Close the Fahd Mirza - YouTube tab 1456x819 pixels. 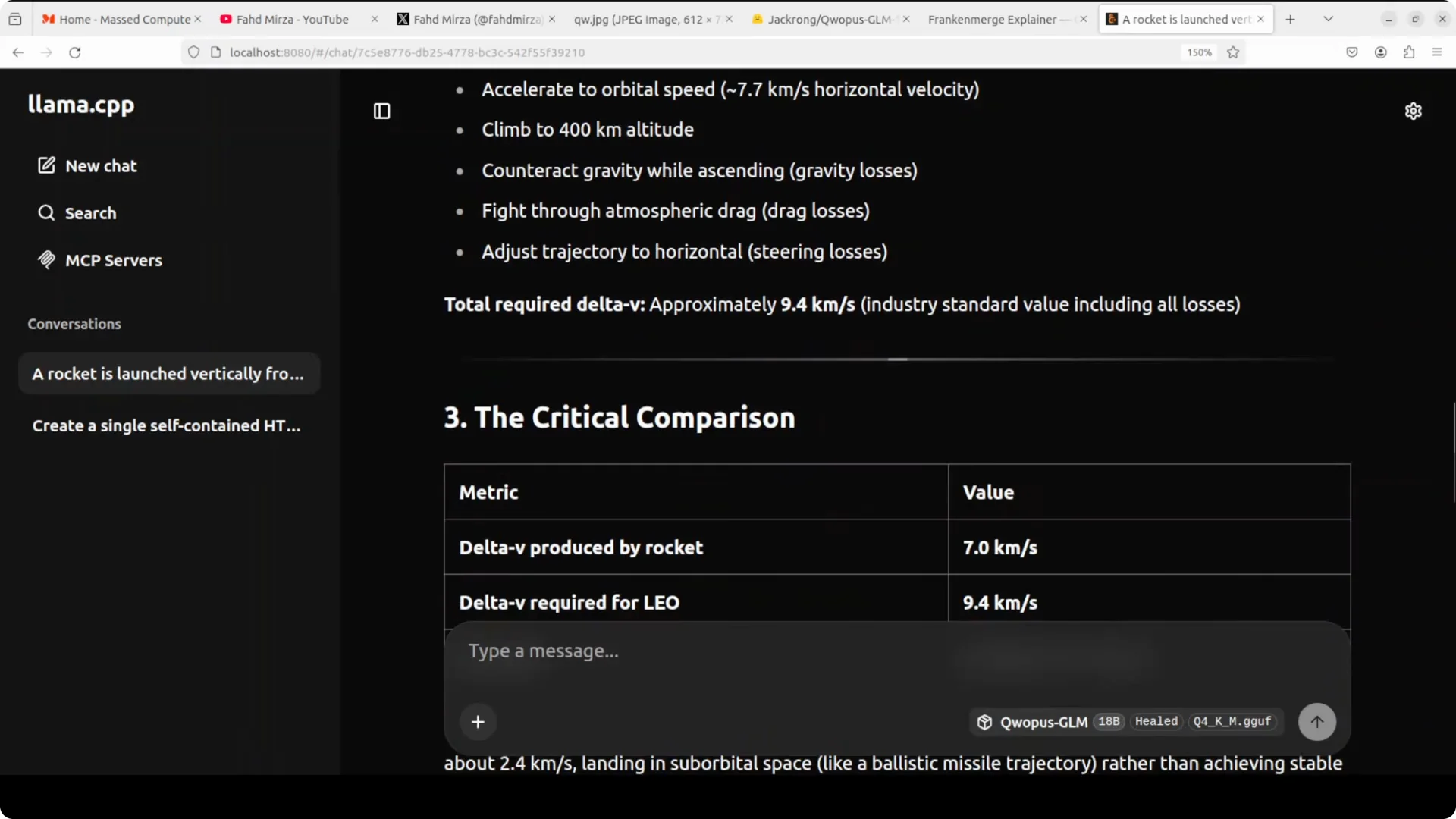(x=375, y=19)
